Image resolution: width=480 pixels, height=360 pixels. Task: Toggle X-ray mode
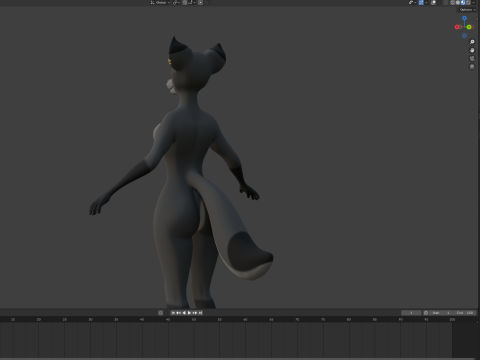click(x=445, y=2)
